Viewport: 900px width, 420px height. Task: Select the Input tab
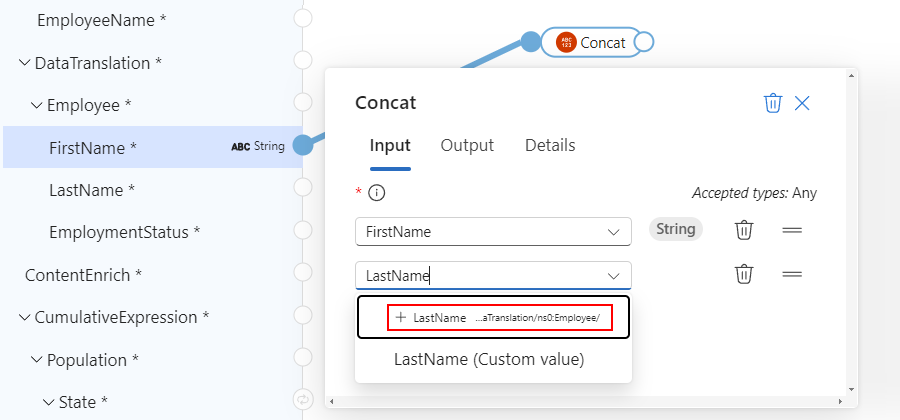[x=390, y=146]
